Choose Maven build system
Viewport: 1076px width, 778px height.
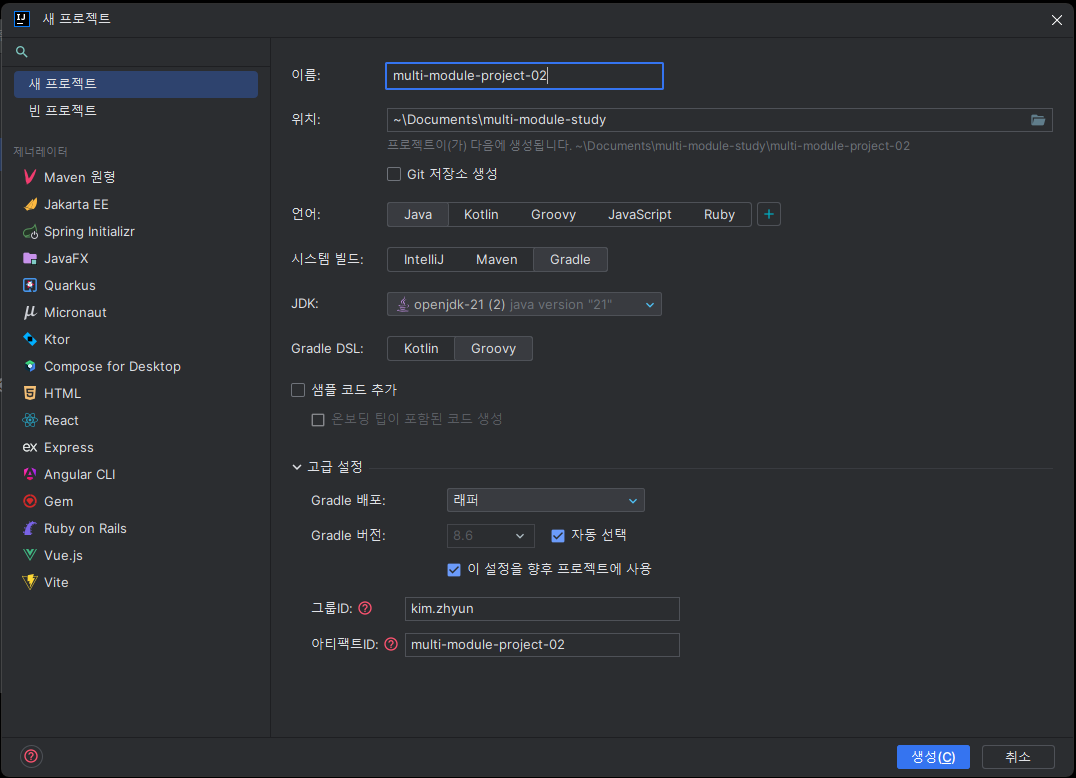tap(497, 259)
